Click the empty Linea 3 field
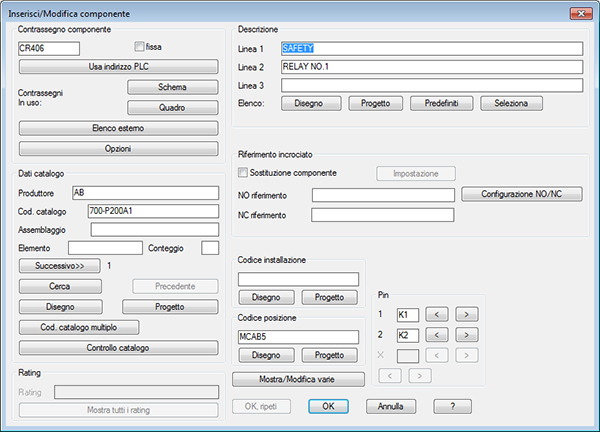The width and height of the screenshot is (600, 432). click(432, 85)
